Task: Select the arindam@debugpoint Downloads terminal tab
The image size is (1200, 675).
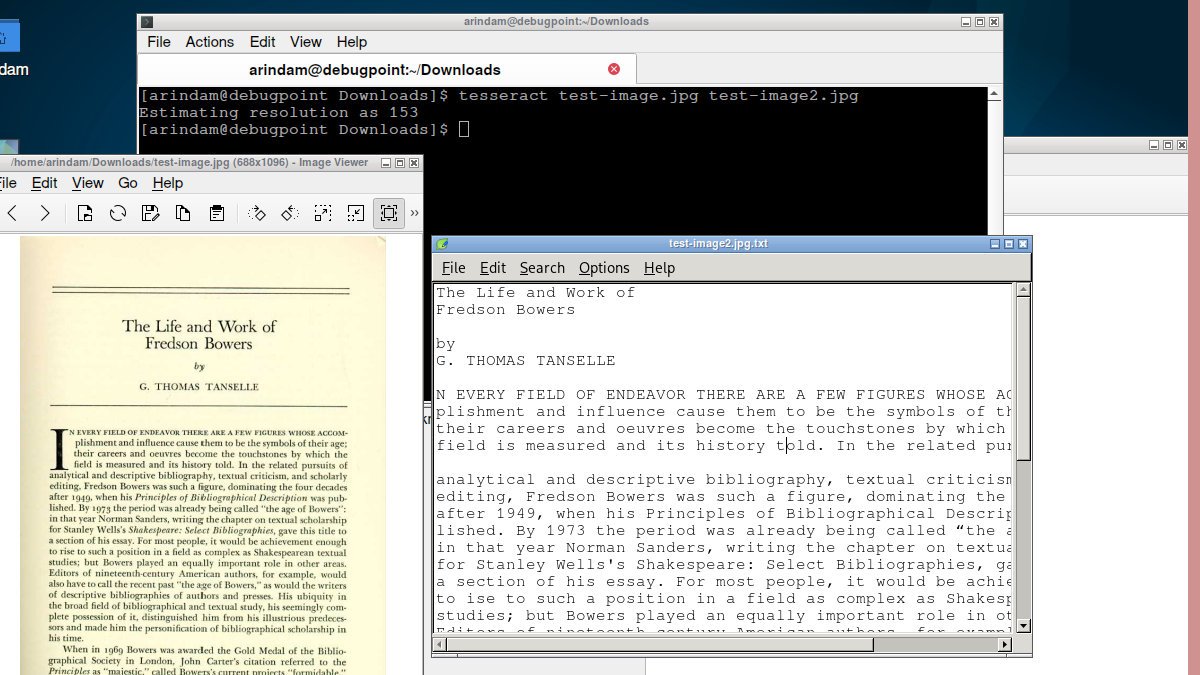Action: (x=375, y=68)
